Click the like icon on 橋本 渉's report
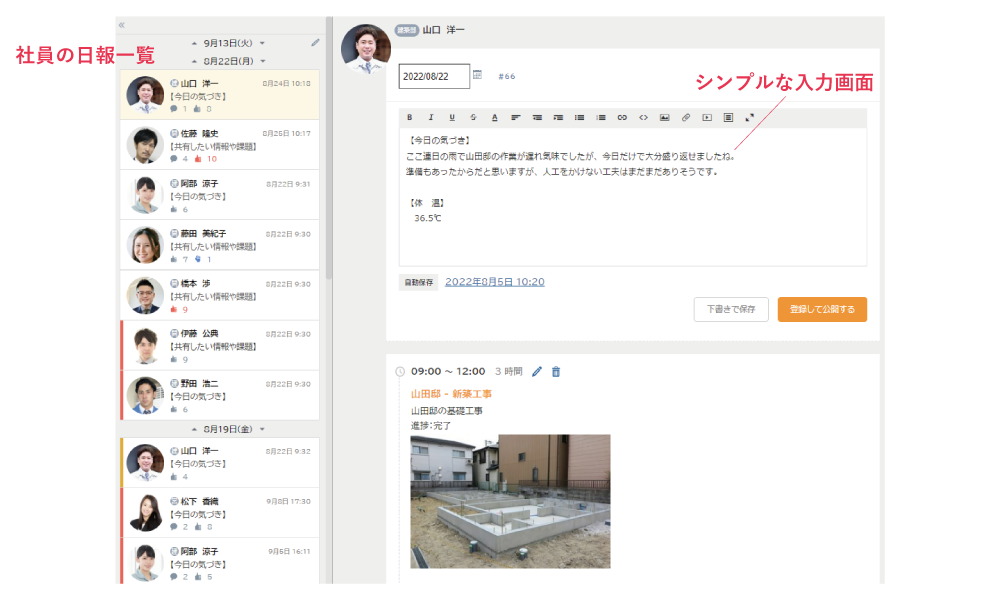 point(173,309)
